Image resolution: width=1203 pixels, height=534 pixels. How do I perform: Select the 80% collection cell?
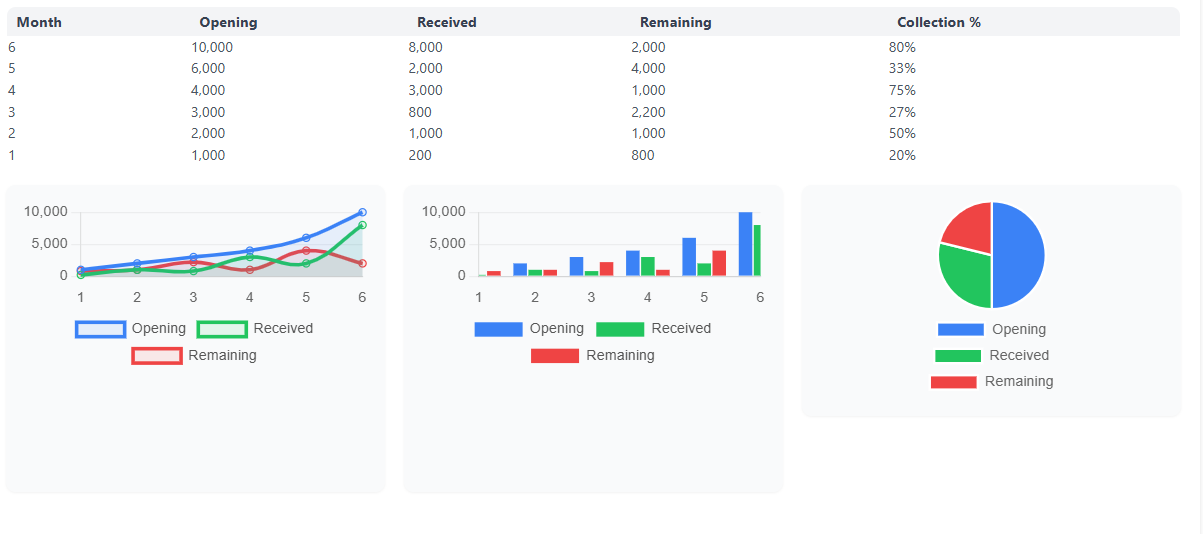click(901, 47)
